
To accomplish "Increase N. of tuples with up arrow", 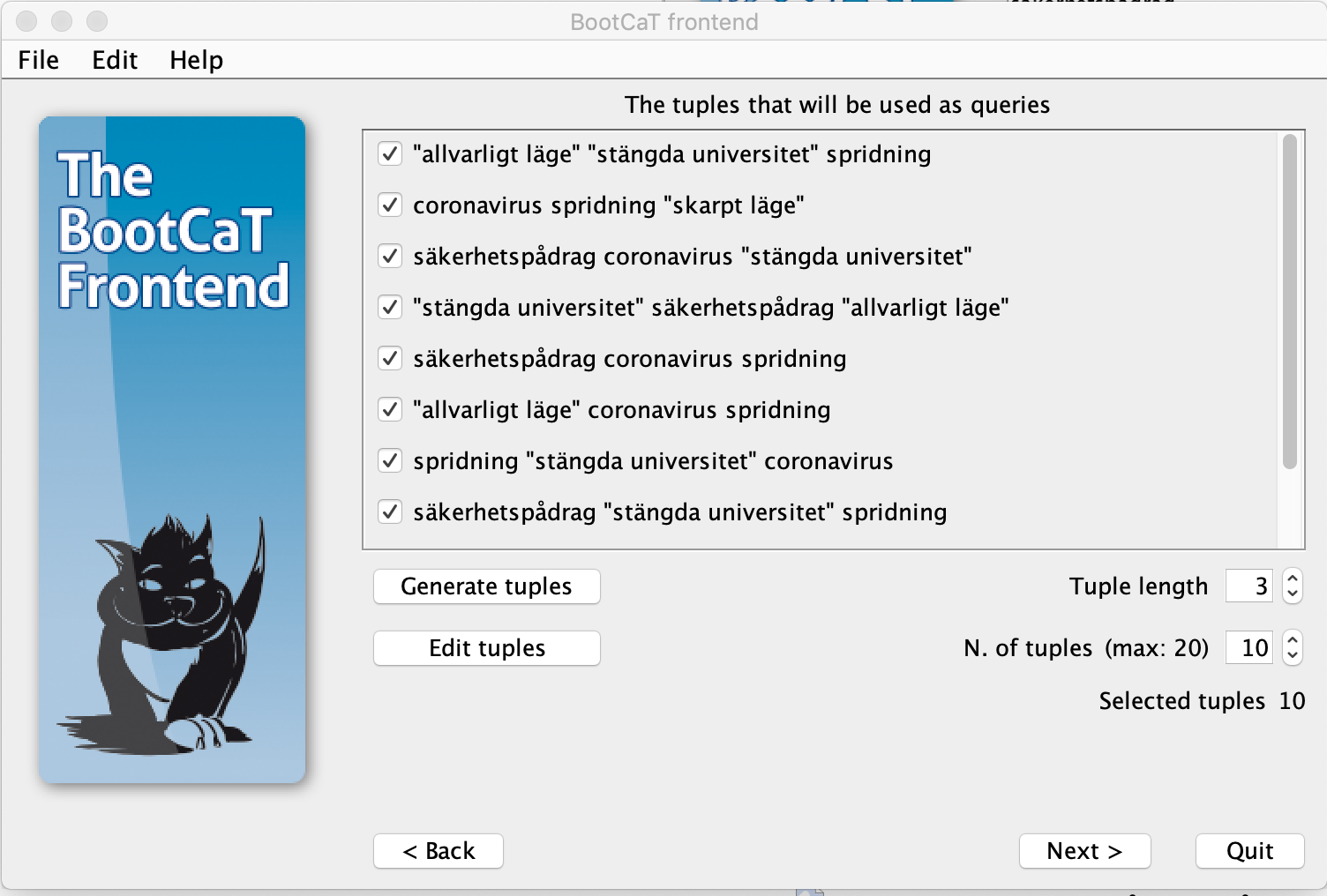I will 1293,640.
